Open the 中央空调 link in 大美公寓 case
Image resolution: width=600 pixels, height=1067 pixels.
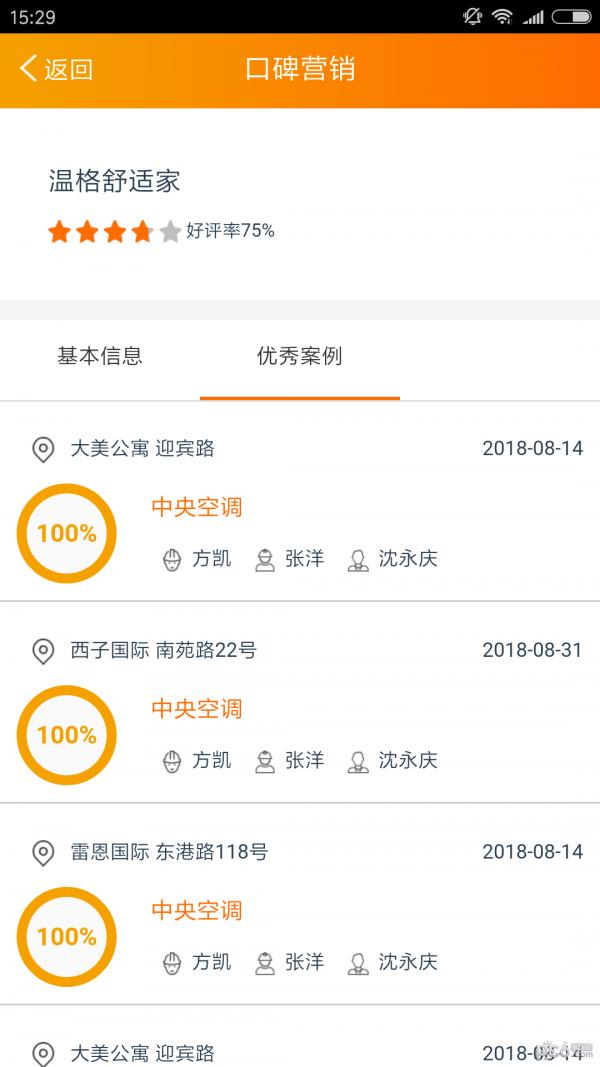197,507
